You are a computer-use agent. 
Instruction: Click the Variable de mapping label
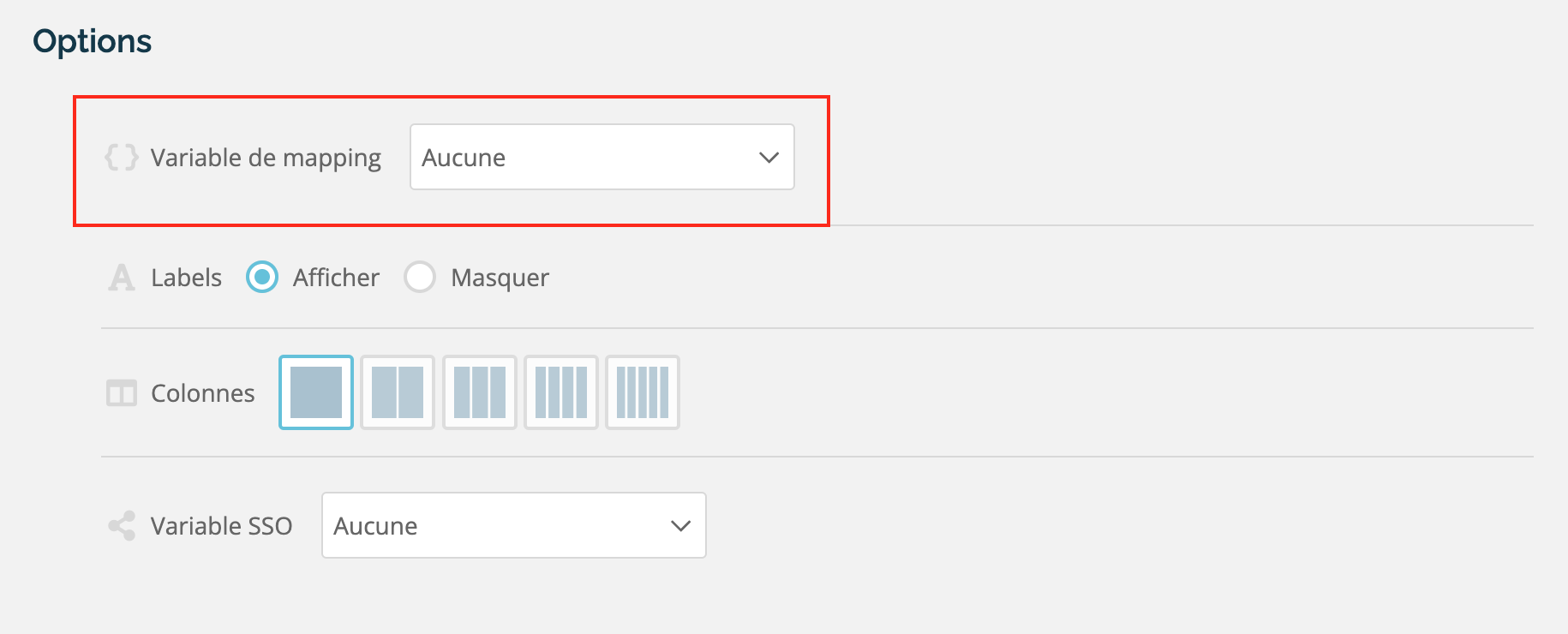click(266, 158)
